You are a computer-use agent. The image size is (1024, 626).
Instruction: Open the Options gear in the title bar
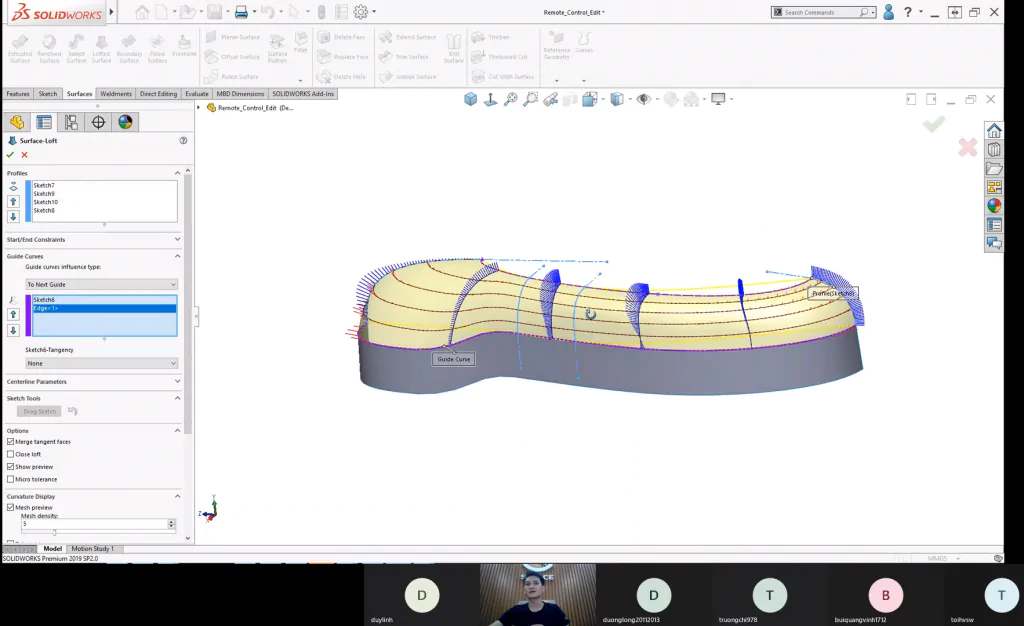click(x=360, y=12)
